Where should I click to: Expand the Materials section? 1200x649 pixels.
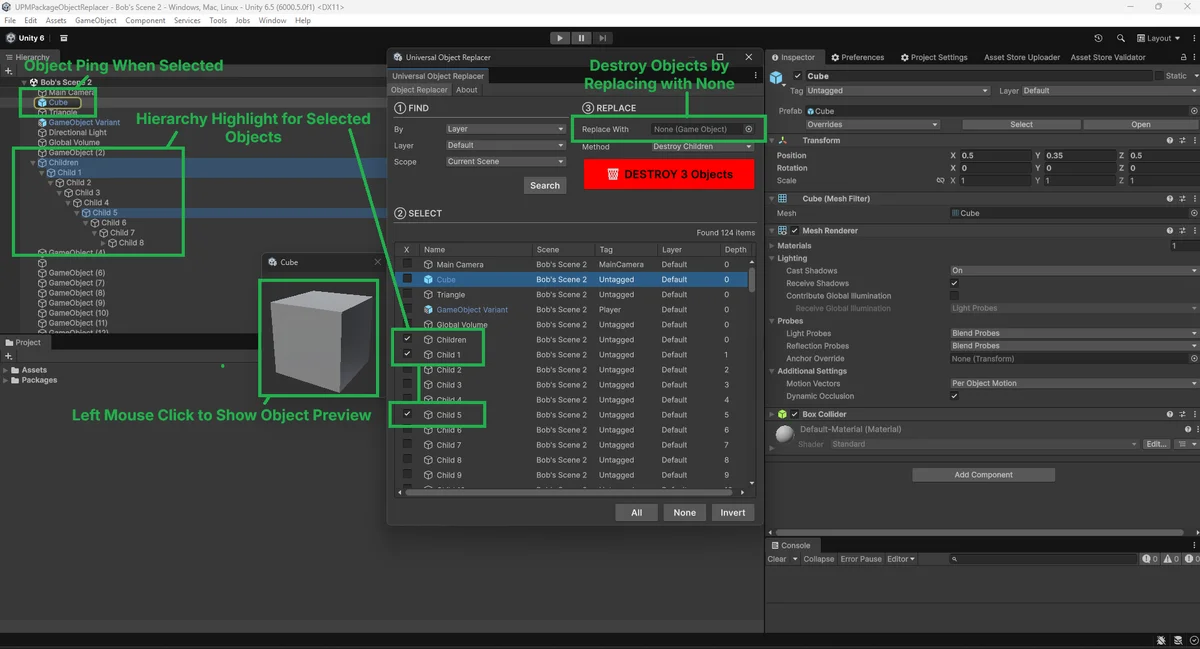(772, 245)
